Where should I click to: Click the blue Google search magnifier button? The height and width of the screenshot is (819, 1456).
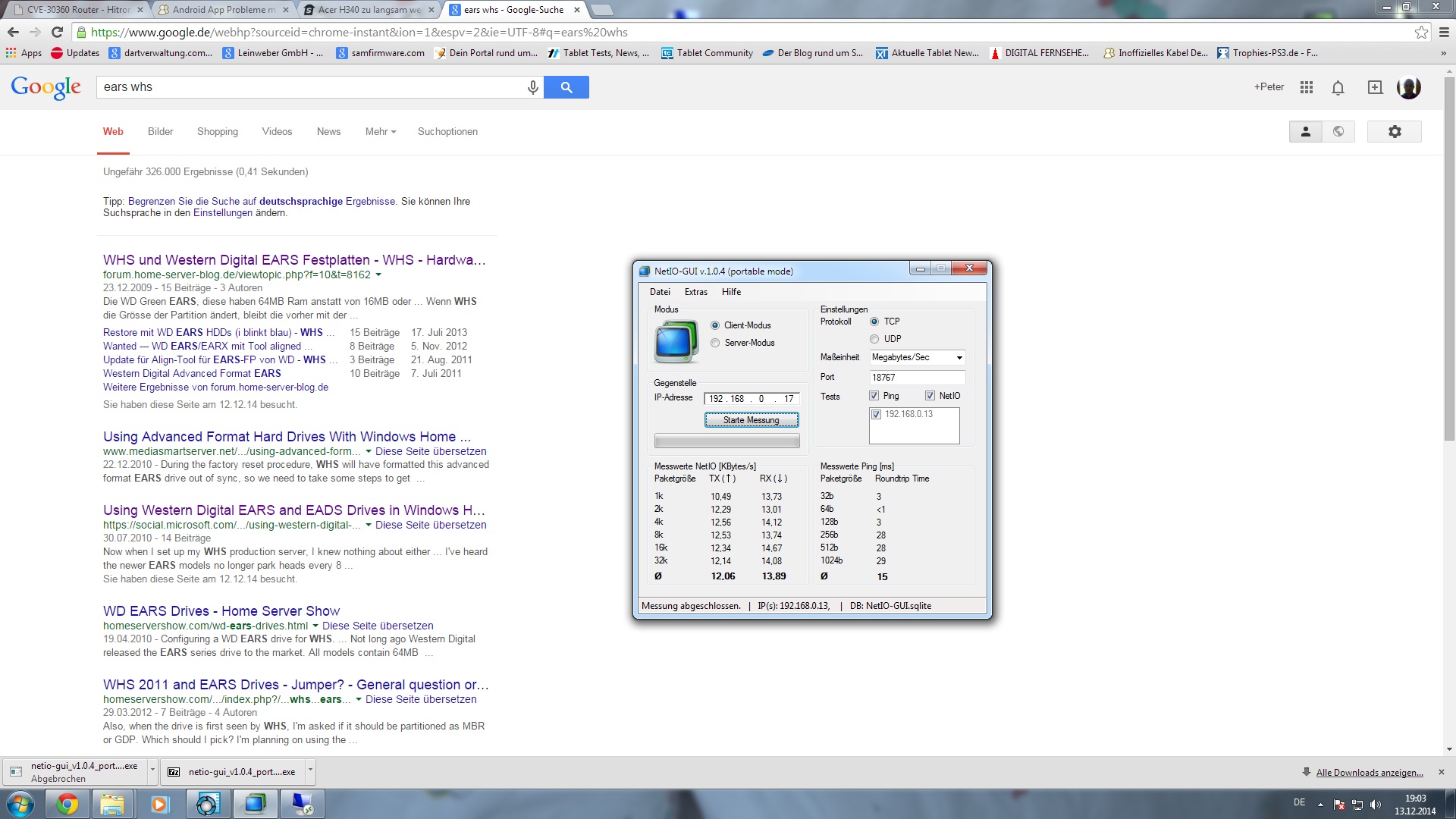[566, 87]
